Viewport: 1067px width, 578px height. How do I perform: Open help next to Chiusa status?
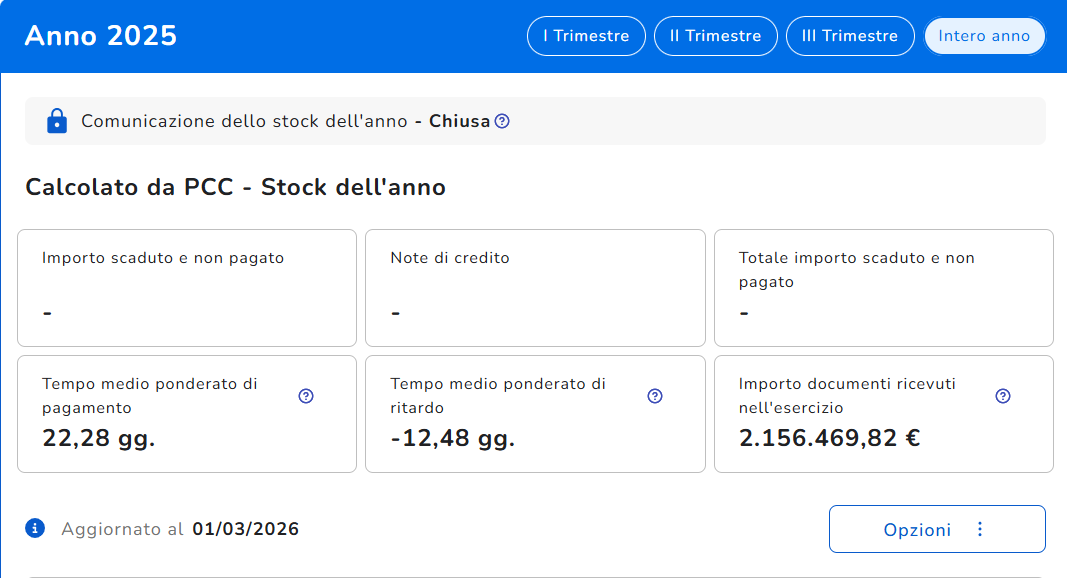pyautogui.click(x=502, y=121)
